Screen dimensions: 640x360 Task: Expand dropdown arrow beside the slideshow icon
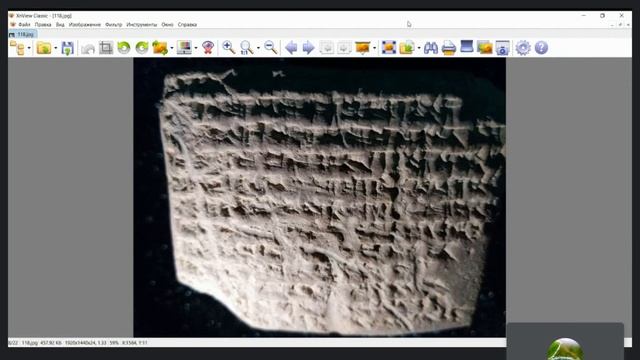[x=374, y=48]
